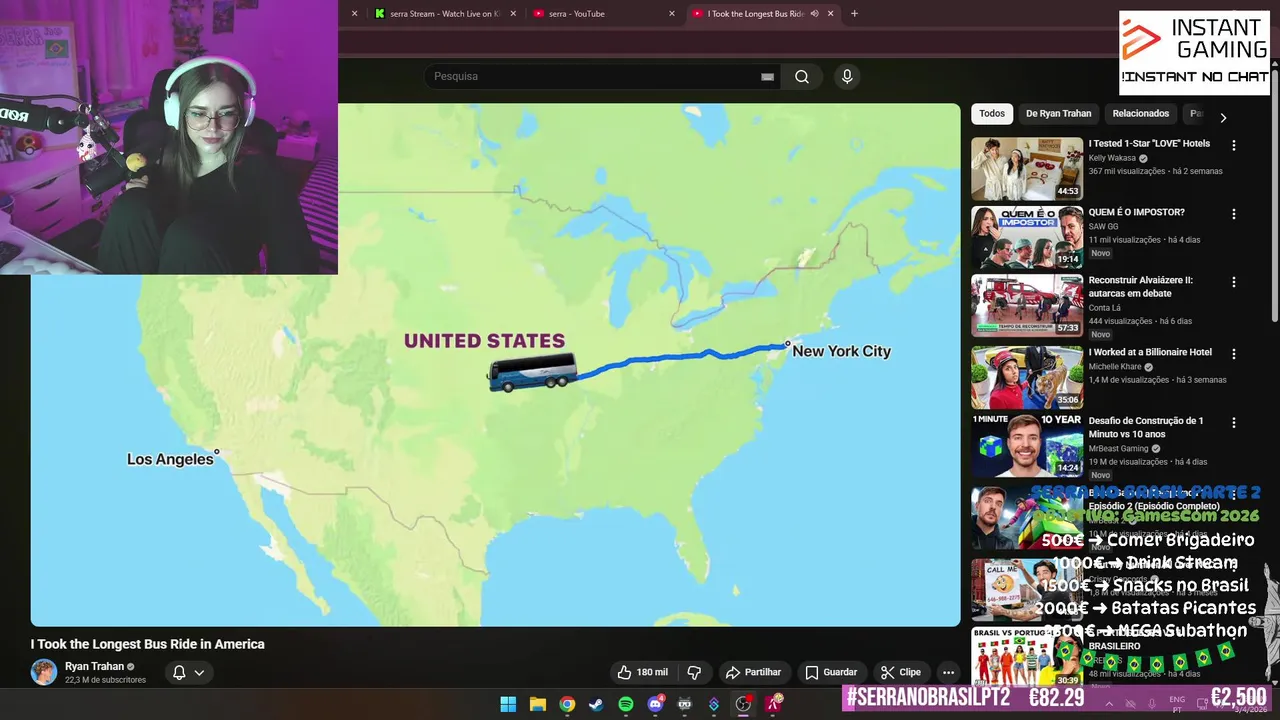Screen dimensions: 1280x720
Task: Open File Explorer from taskbar
Action: 537,704
